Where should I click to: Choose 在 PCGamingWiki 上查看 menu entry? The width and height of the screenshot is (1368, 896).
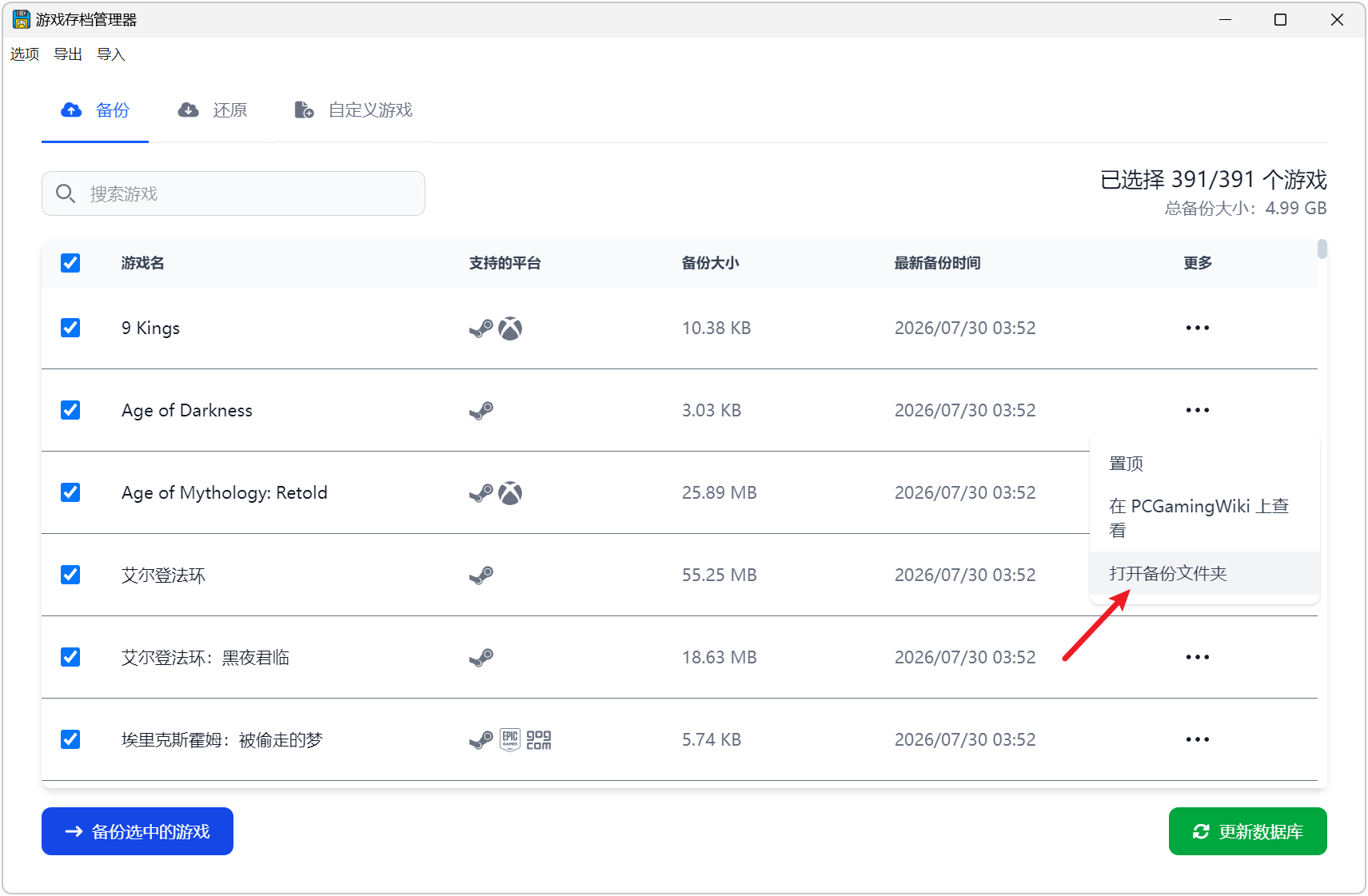(x=1204, y=518)
